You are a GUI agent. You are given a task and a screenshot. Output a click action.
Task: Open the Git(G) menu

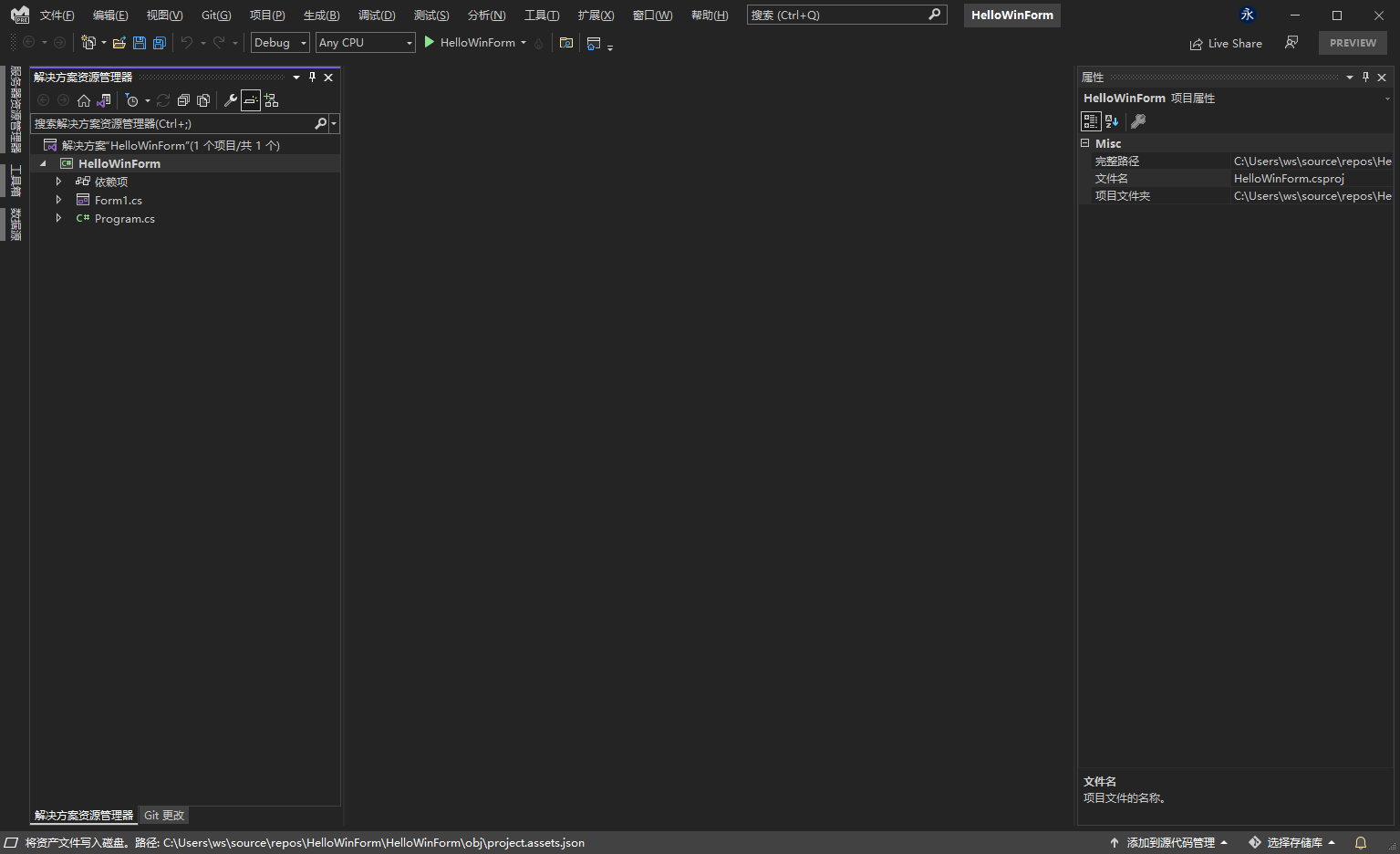[216, 16]
